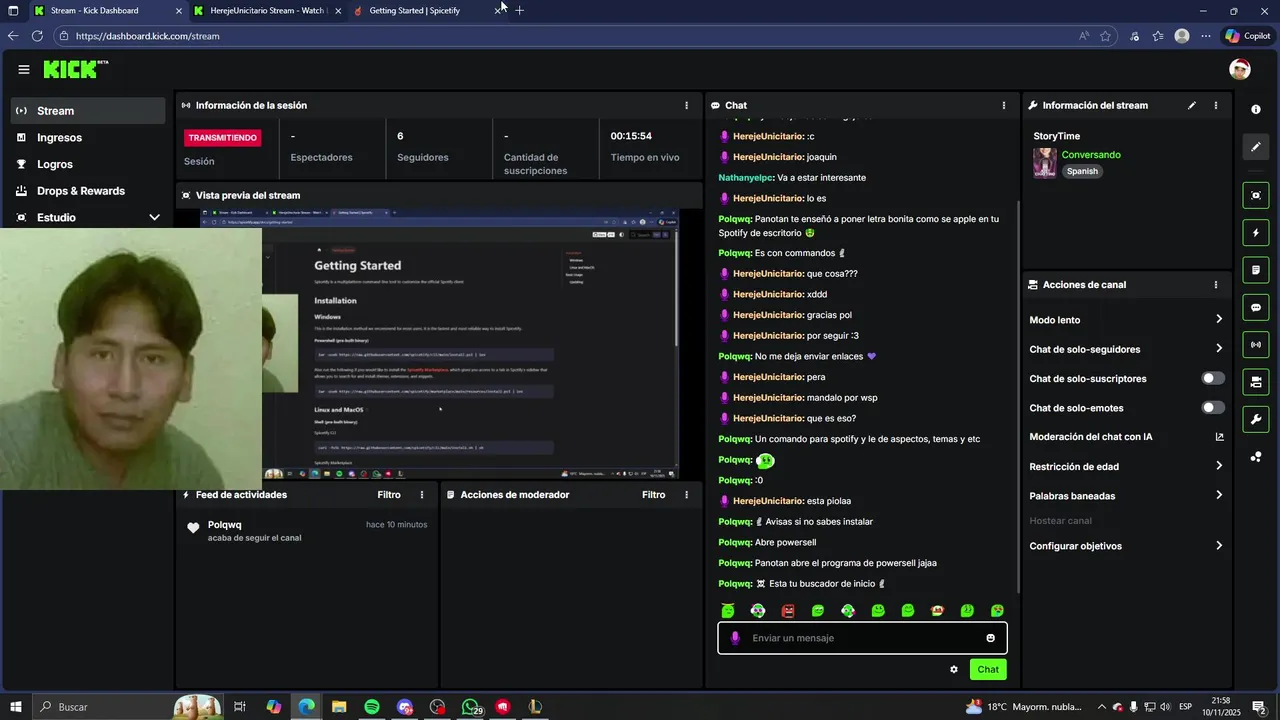Click the pencil edit icon in right sidebar
Image resolution: width=1280 pixels, height=720 pixels.
(x=1256, y=147)
